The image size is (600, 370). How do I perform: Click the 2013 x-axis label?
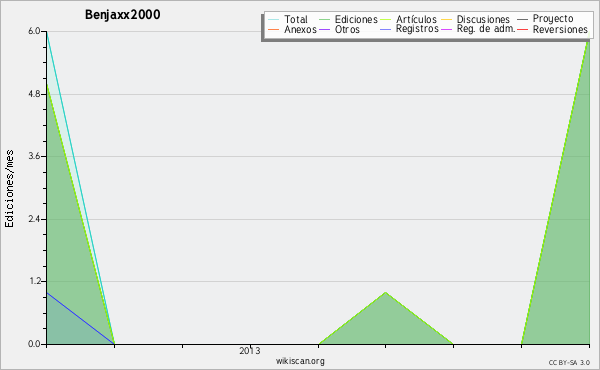pos(250,351)
